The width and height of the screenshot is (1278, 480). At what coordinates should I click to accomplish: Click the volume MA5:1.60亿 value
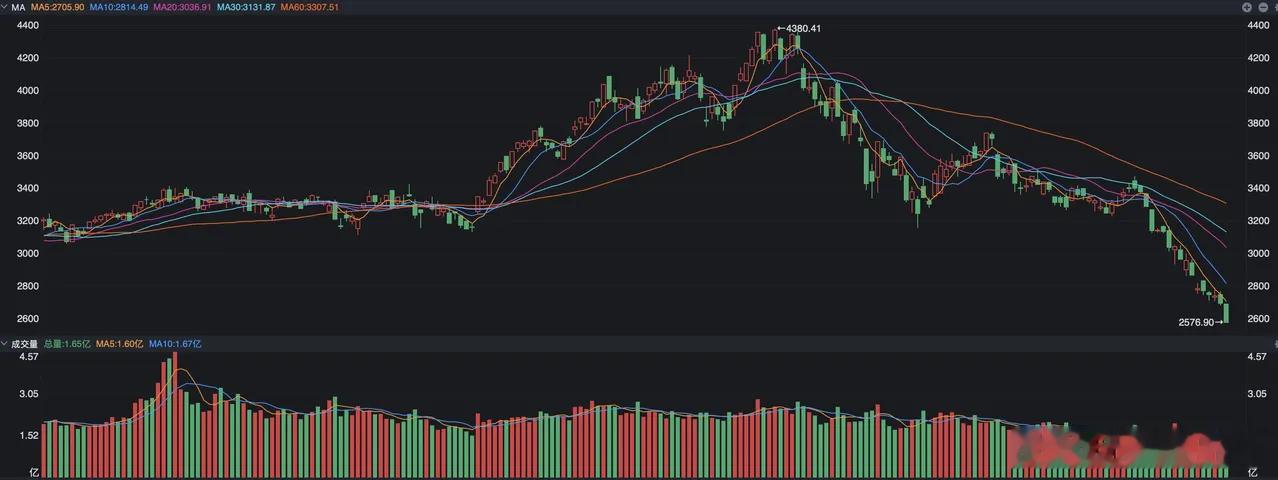coord(120,344)
